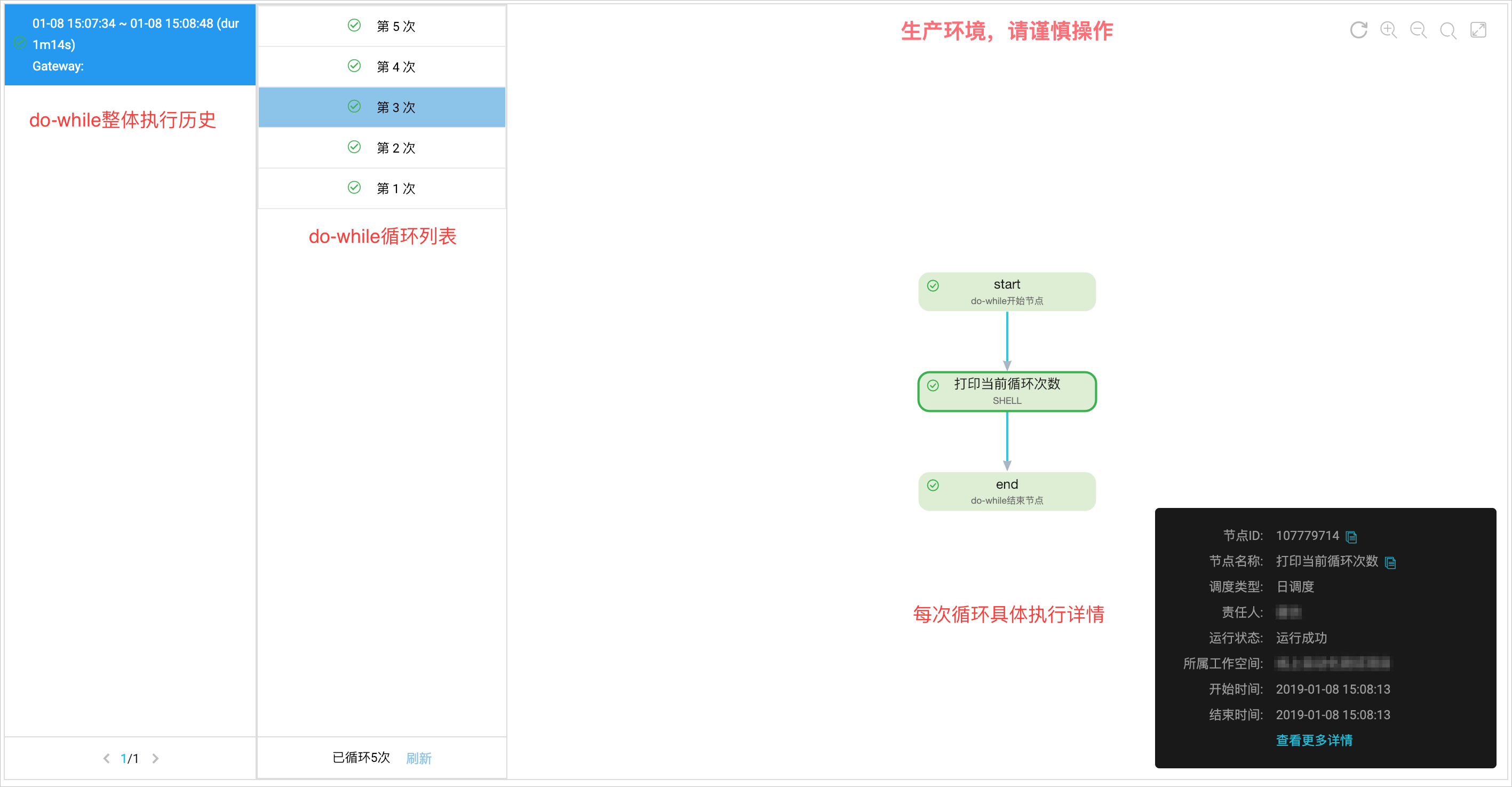1512x787 pixels.
Task: Select the end do-while node
Action: click(x=1007, y=491)
